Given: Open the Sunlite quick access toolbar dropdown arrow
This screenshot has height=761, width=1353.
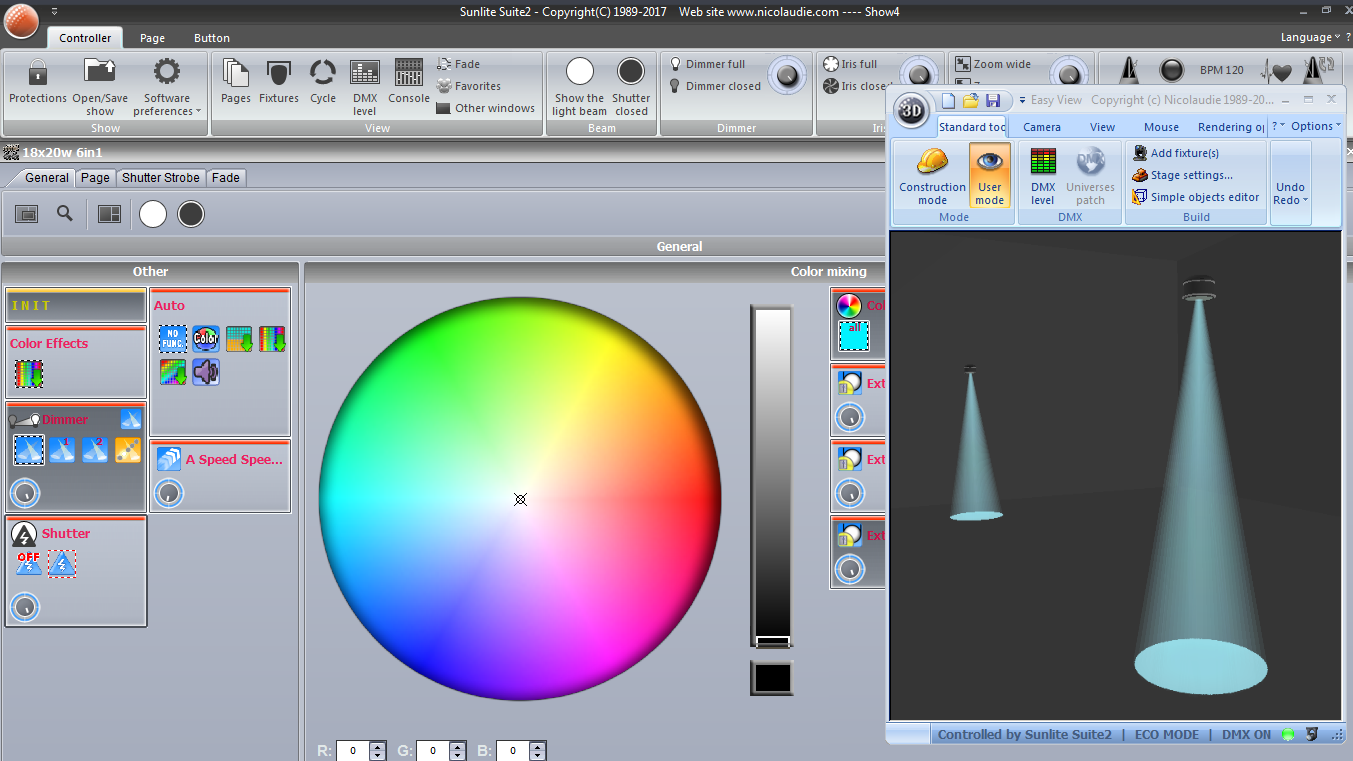Looking at the screenshot, I should 54,11.
